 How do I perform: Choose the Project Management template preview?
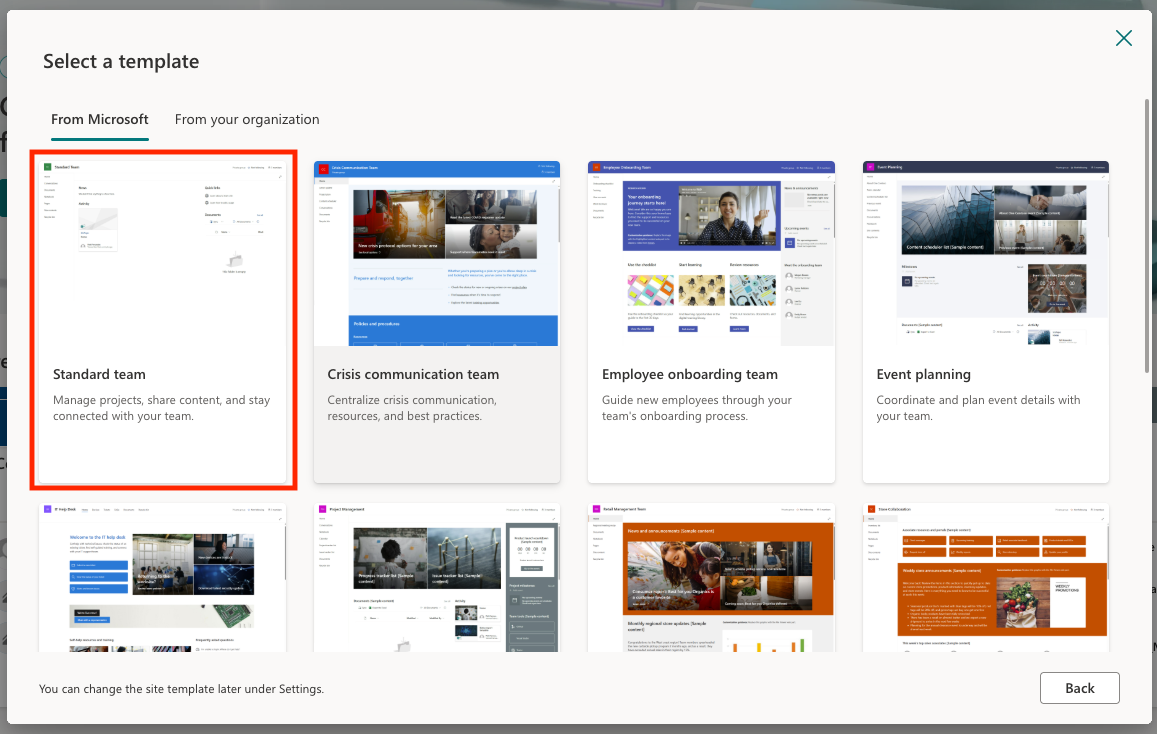click(x=437, y=577)
